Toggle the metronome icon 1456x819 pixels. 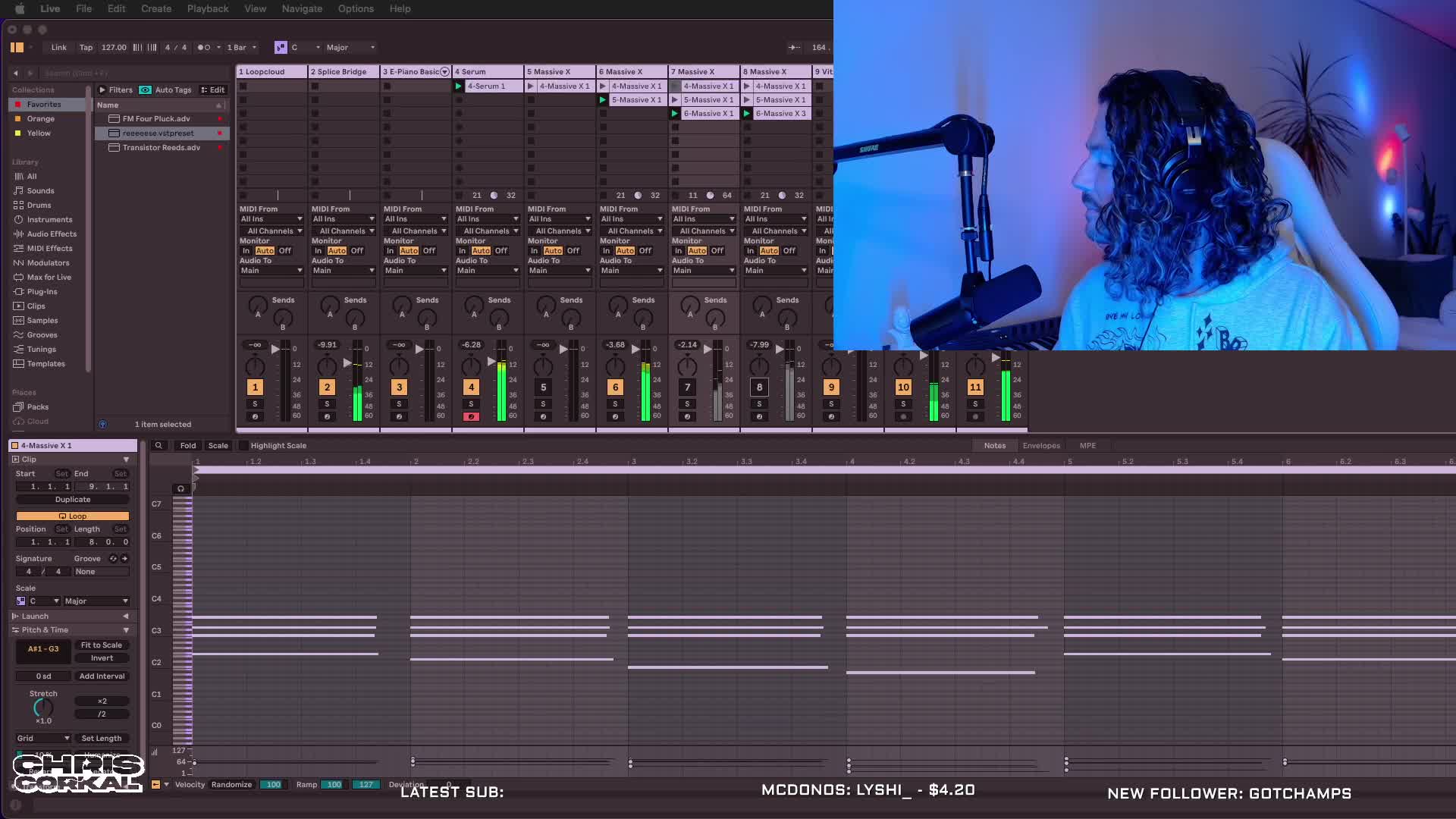tap(203, 47)
